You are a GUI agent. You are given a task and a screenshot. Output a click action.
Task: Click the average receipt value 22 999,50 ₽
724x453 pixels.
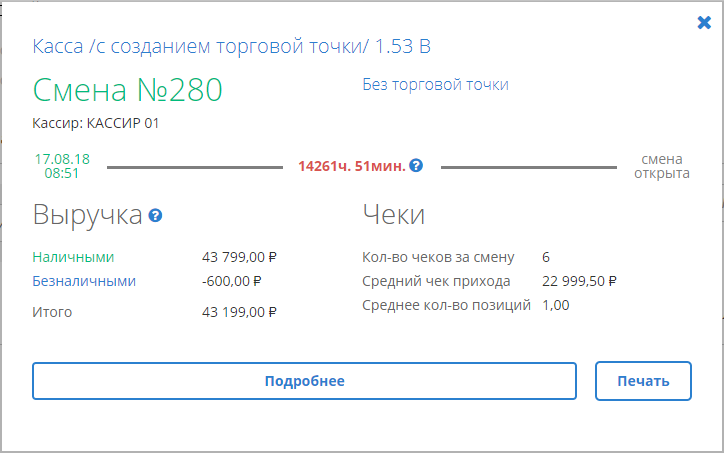point(579,281)
